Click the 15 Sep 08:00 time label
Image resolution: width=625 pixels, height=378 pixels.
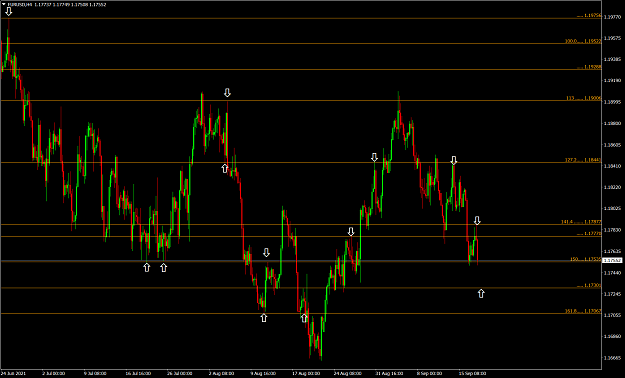[x=472, y=374]
